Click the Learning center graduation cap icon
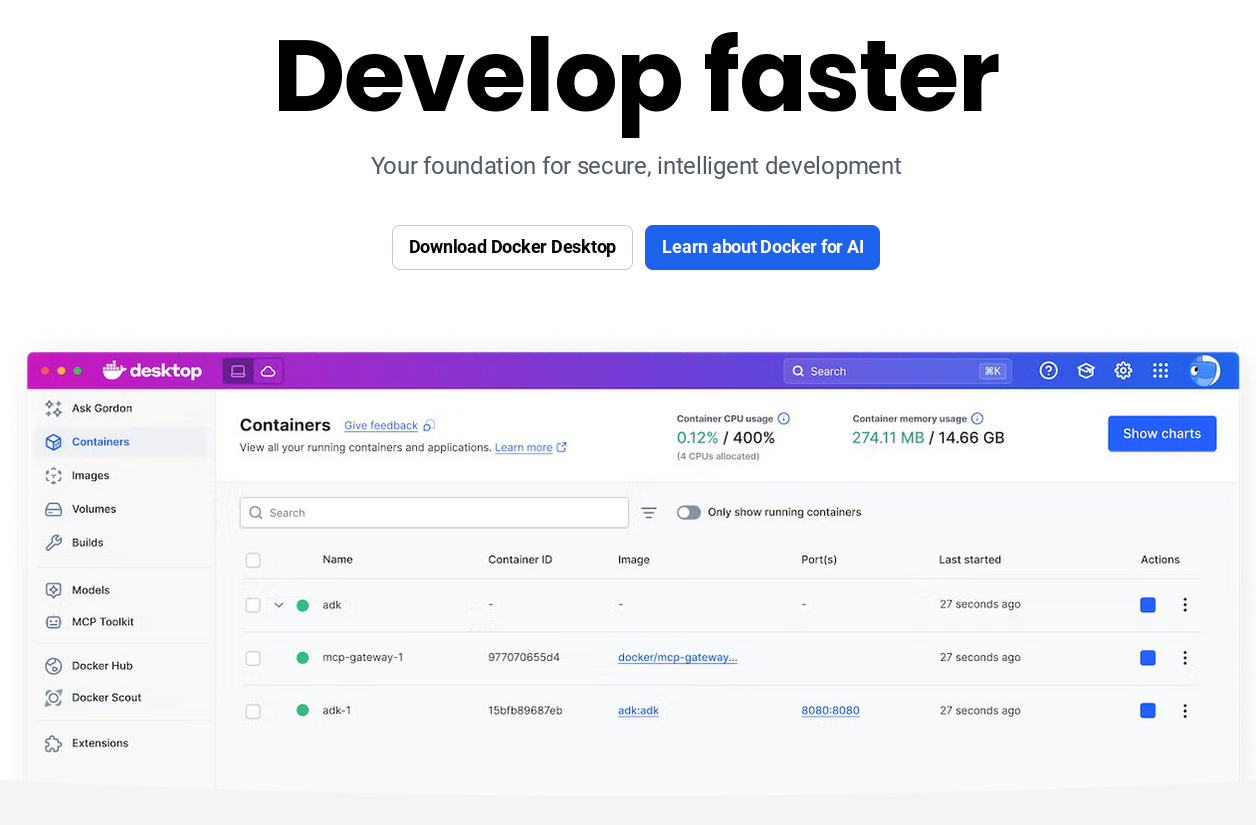 1086,371
